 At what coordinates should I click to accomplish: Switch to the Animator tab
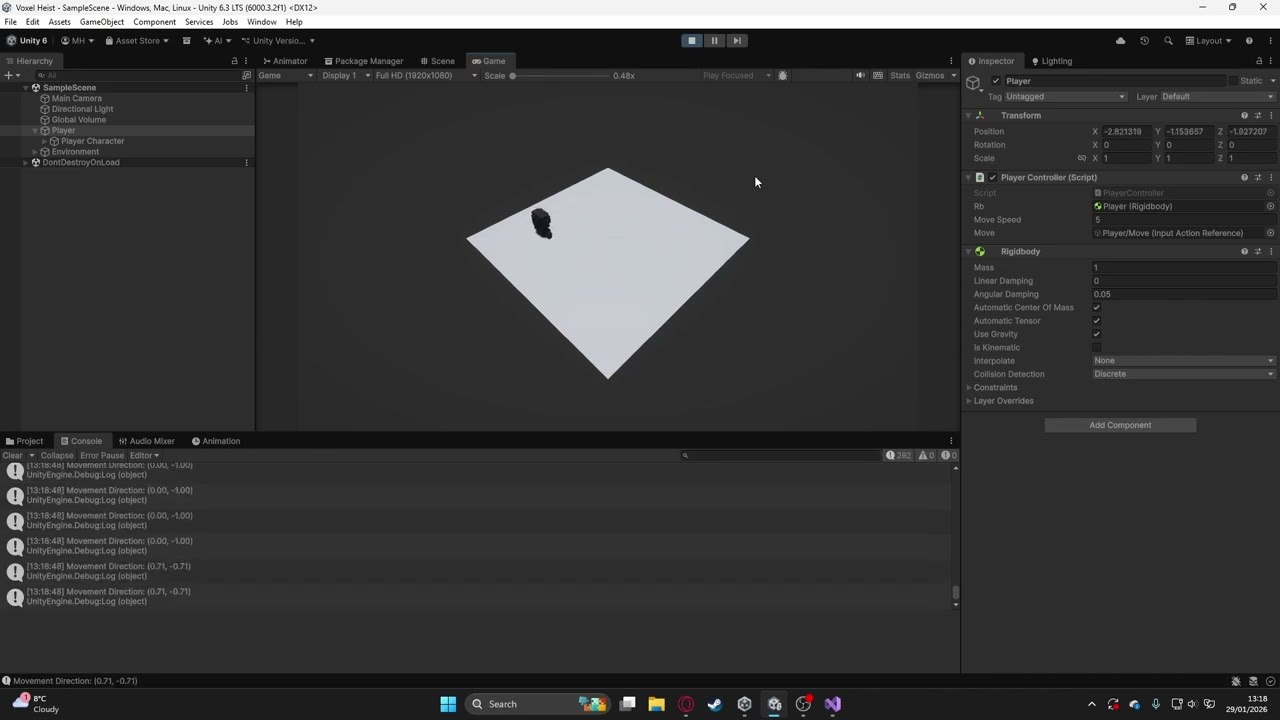click(285, 61)
